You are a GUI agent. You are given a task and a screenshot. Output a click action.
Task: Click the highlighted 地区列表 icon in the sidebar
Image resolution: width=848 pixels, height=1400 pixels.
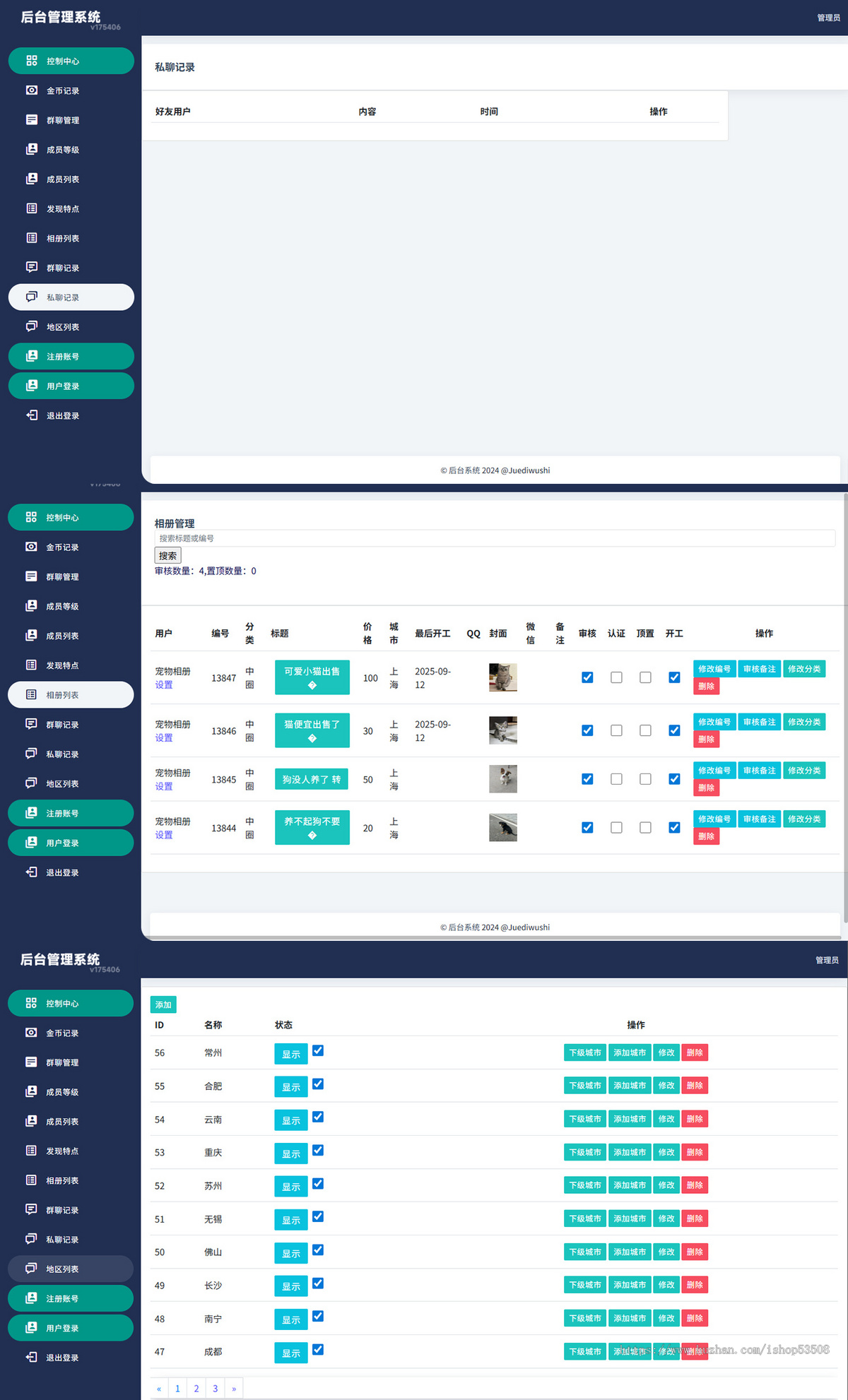click(x=31, y=1268)
